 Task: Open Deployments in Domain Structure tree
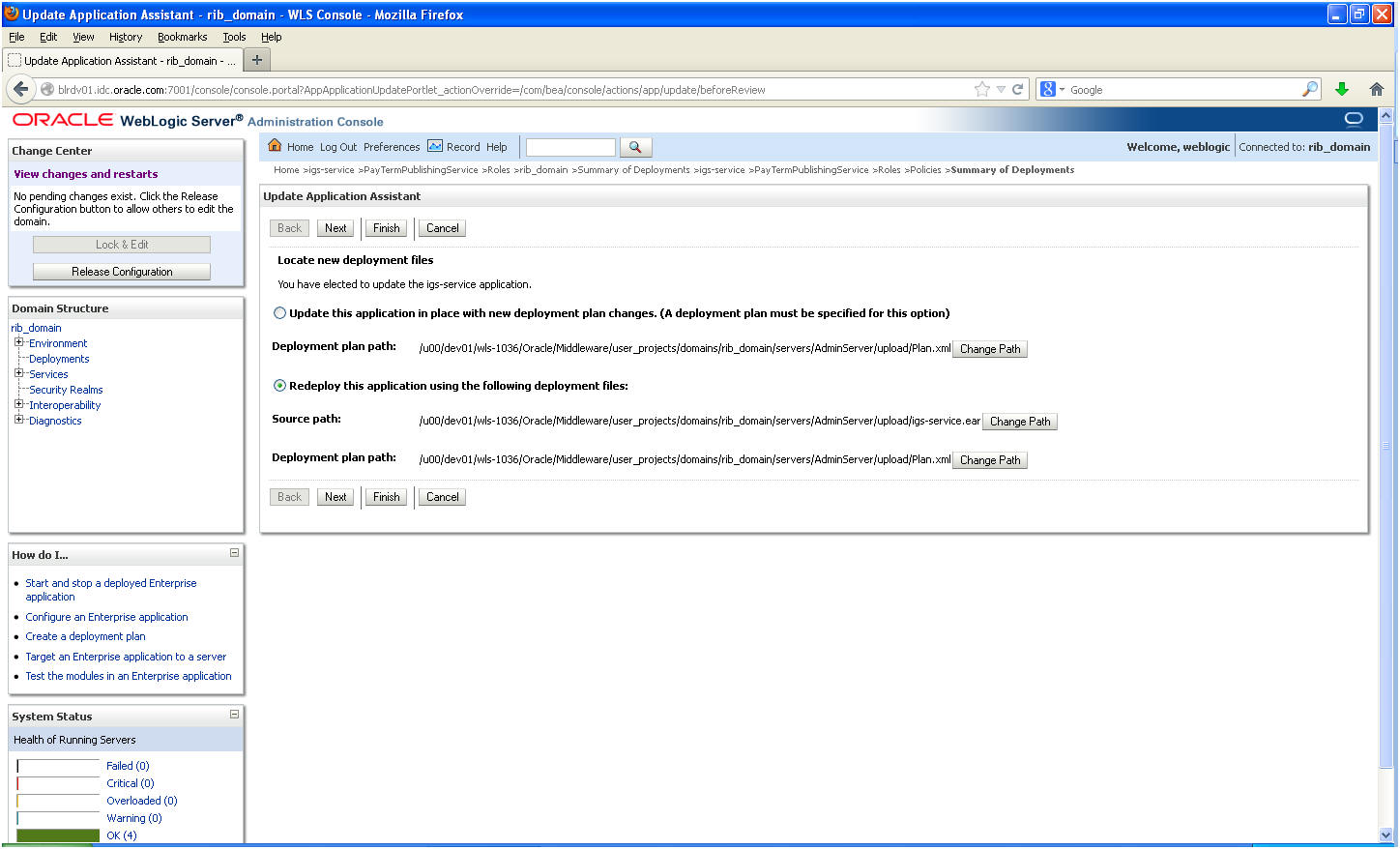tap(59, 359)
